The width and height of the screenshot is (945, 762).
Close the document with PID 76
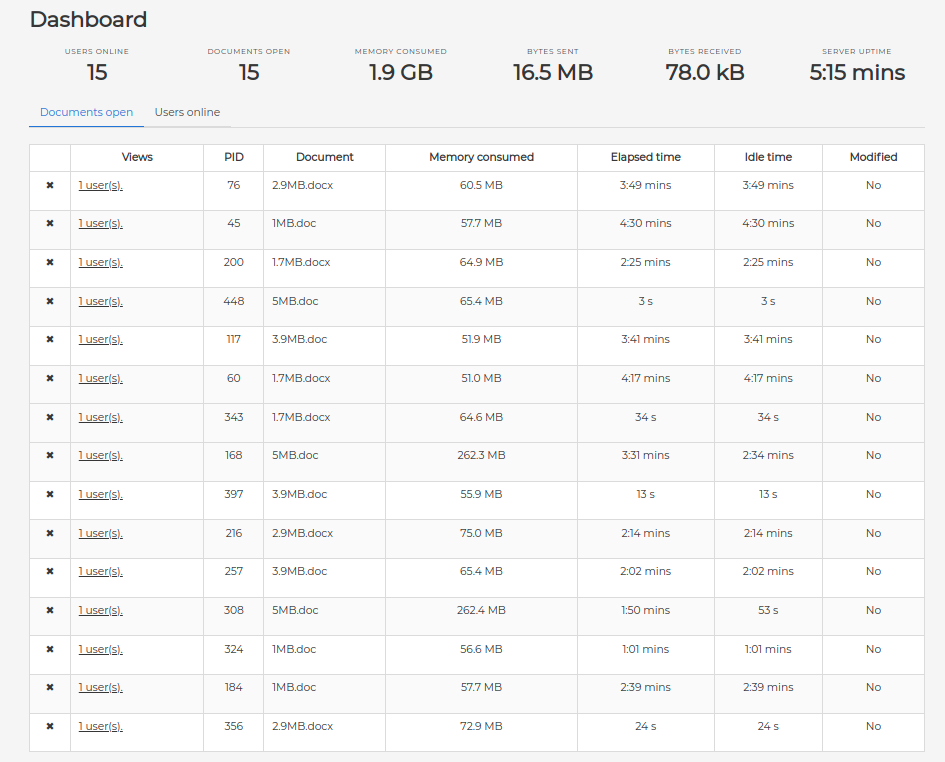tap(50, 185)
